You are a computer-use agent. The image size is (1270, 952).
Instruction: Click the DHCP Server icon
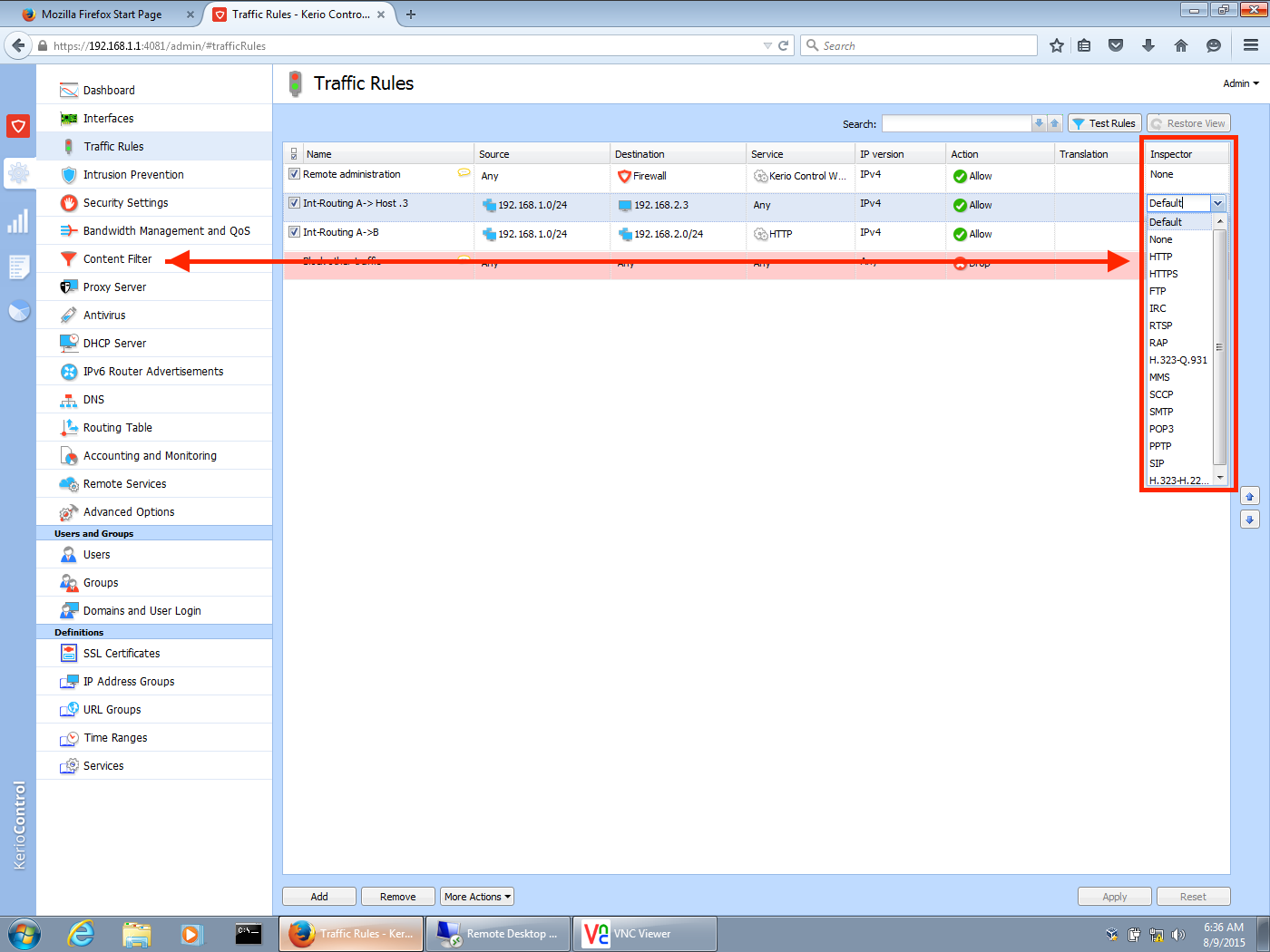(69, 343)
